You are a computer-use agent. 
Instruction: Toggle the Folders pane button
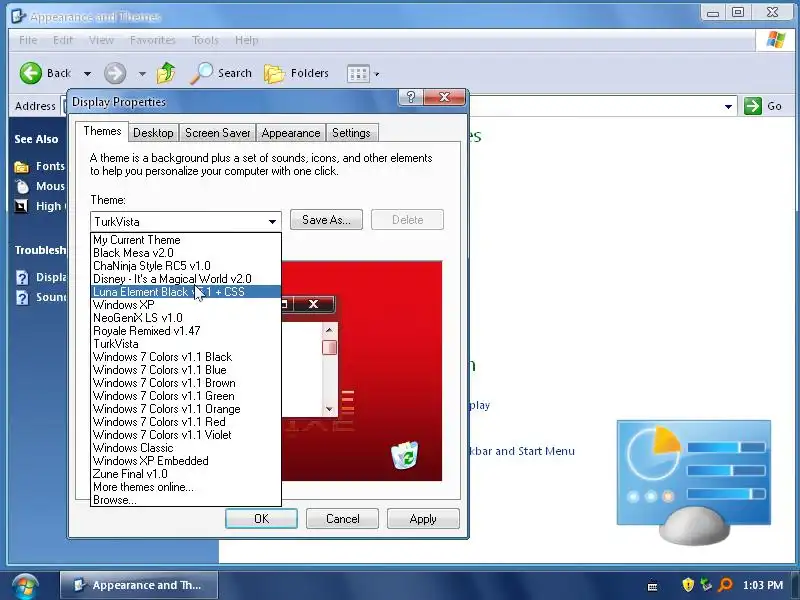click(296, 73)
